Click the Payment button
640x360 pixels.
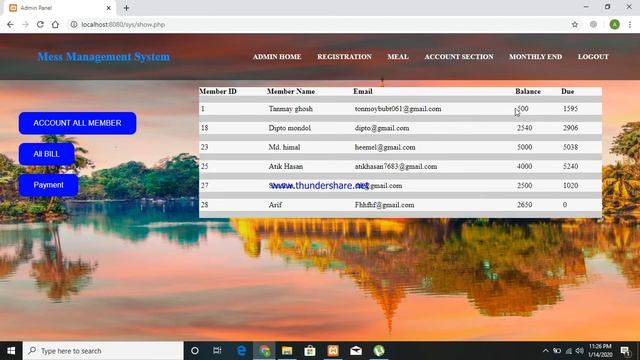pos(49,185)
